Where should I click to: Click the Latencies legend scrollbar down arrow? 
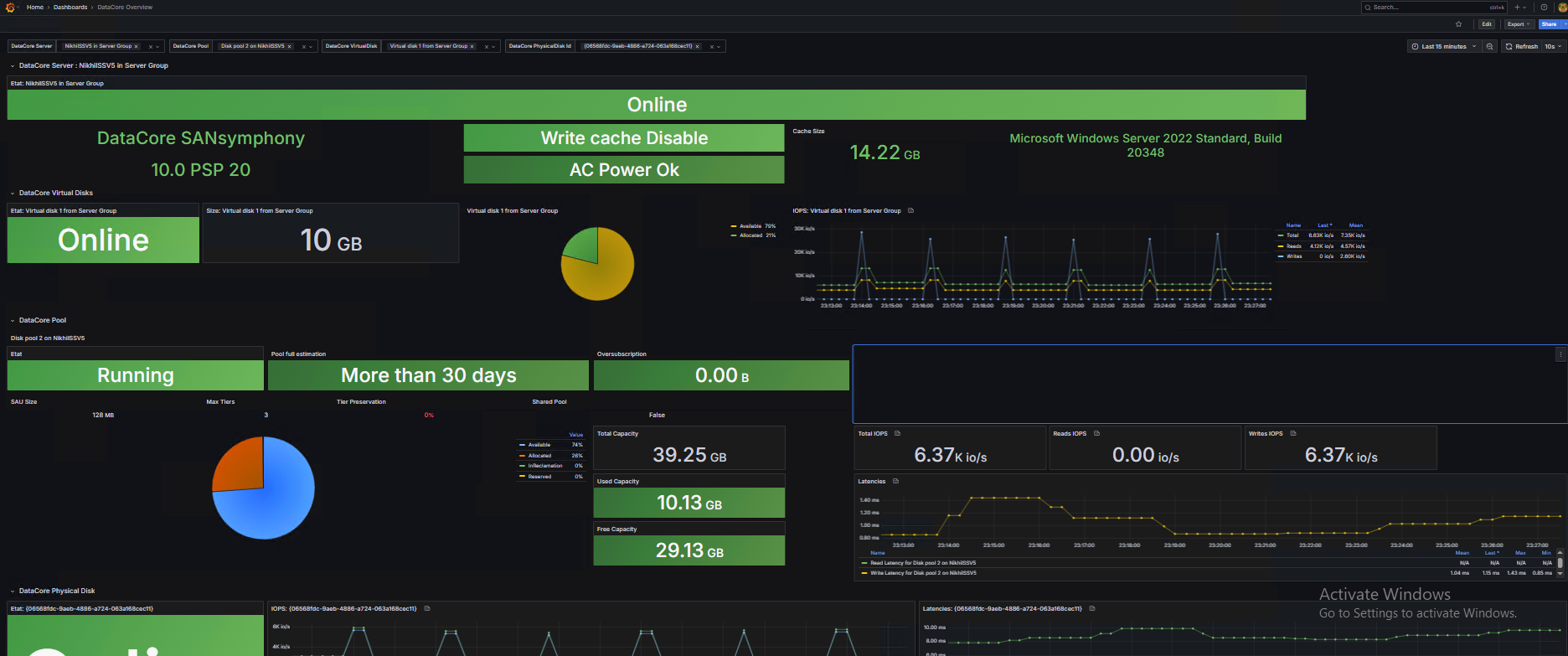1560,575
